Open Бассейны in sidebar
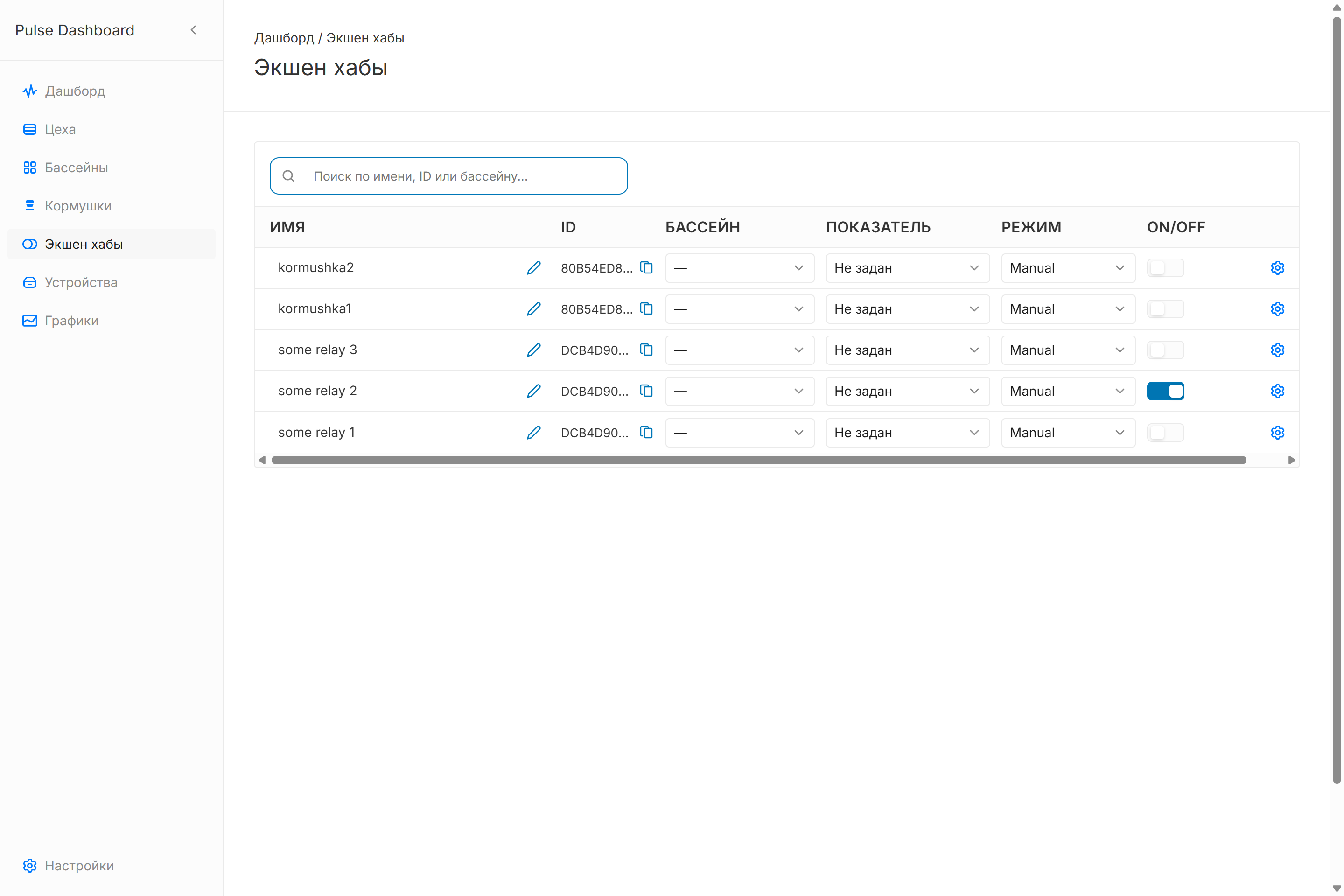1344x896 pixels. coord(112,168)
